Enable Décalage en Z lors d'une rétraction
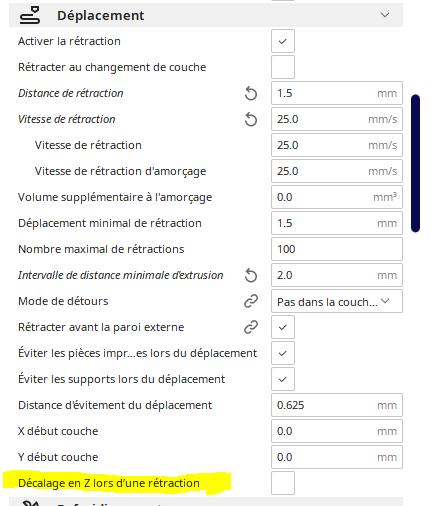The height and width of the screenshot is (506, 435). [283, 483]
